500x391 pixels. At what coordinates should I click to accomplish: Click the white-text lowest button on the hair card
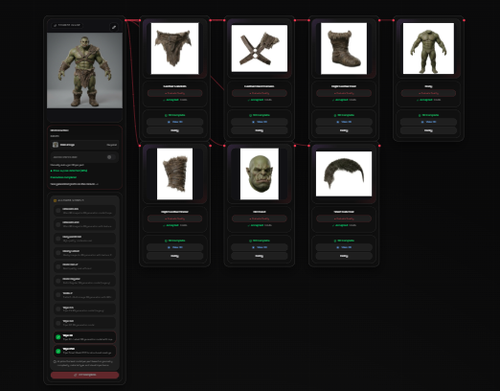pyautogui.click(x=344, y=256)
